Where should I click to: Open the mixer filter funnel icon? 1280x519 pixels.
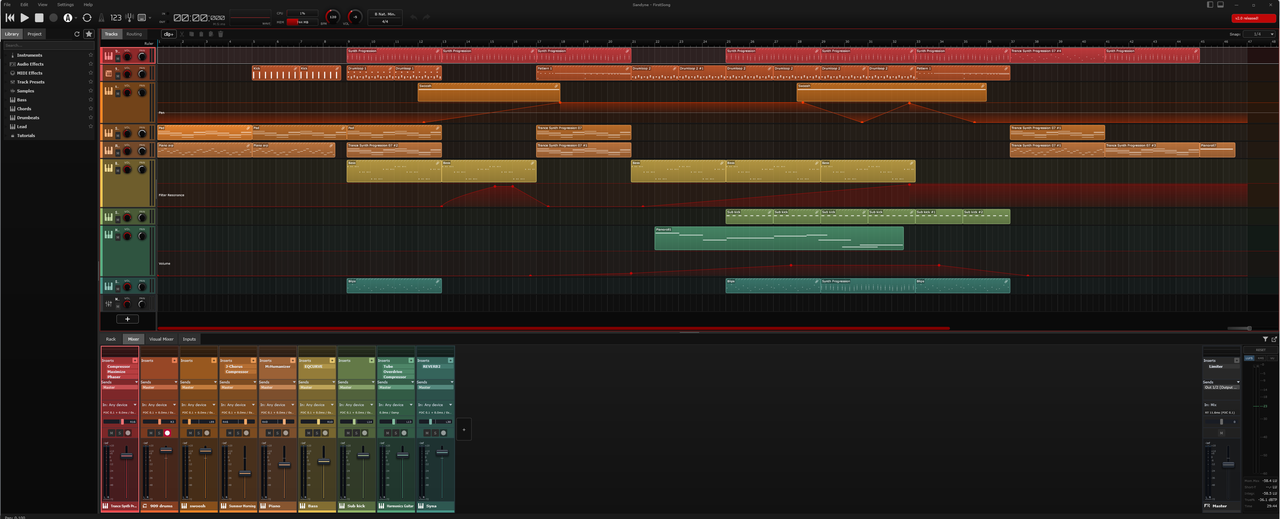(x=1265, y=339)
